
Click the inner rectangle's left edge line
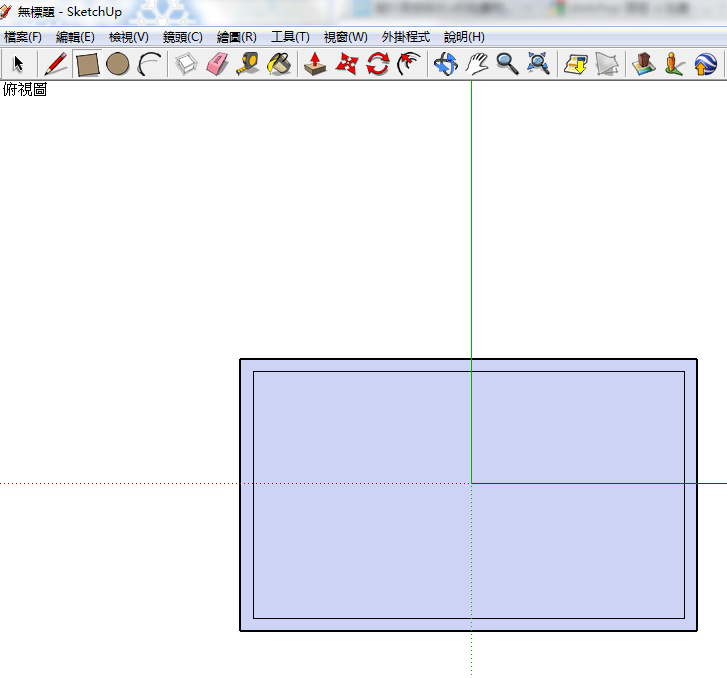[253, 494]
